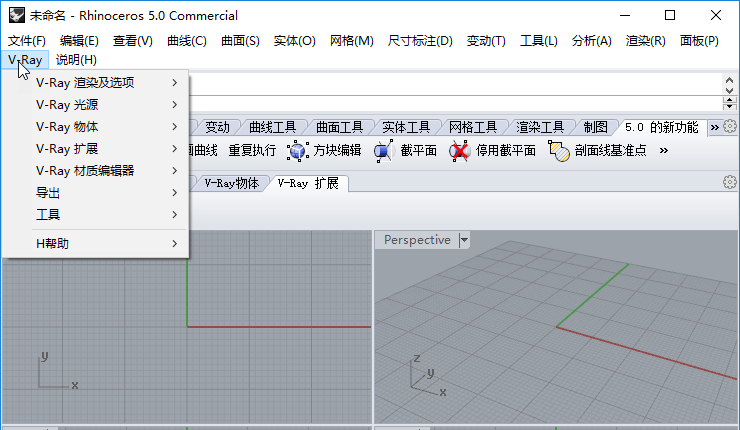Image resolution: width=740 pixels, height=430 pixels.
Task: Open the 查看(V) menu
Action: click(x=133, y=41)
